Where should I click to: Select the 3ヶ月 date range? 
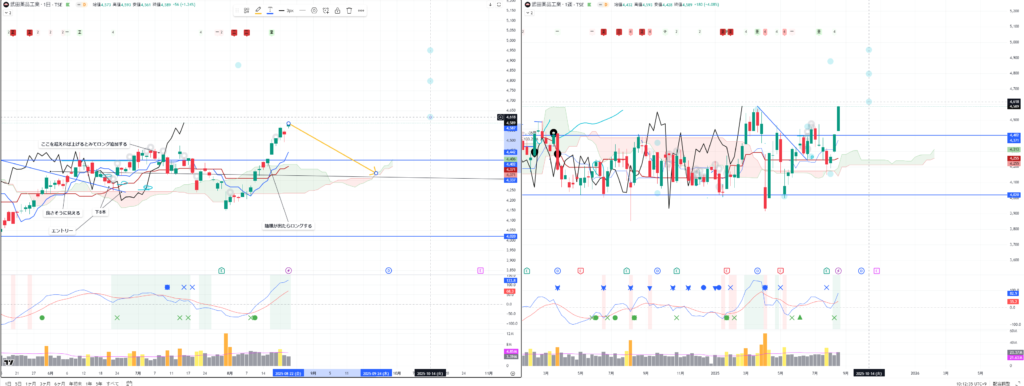click(45, 383)
